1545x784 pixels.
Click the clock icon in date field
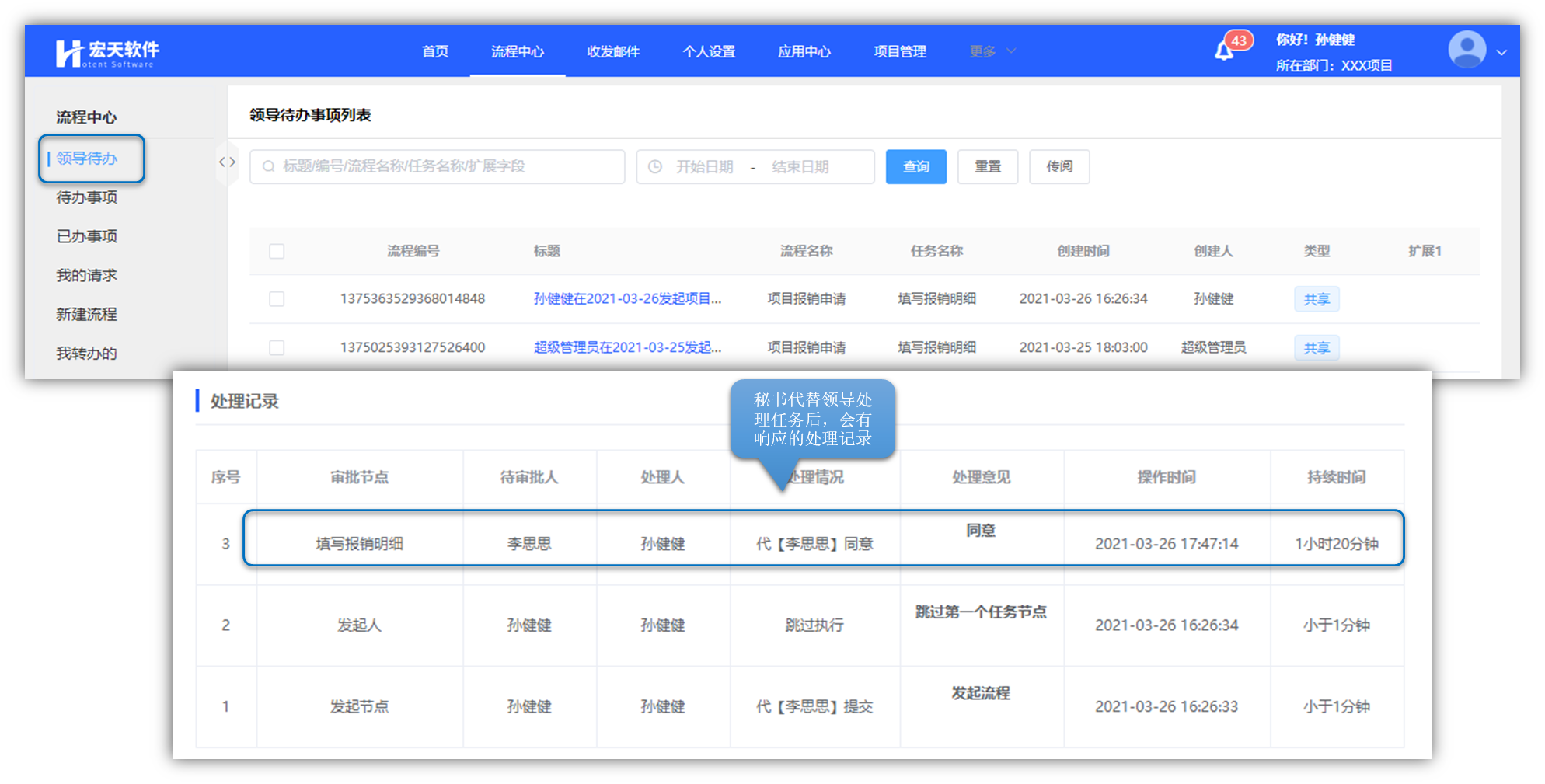tap(655, 167)
